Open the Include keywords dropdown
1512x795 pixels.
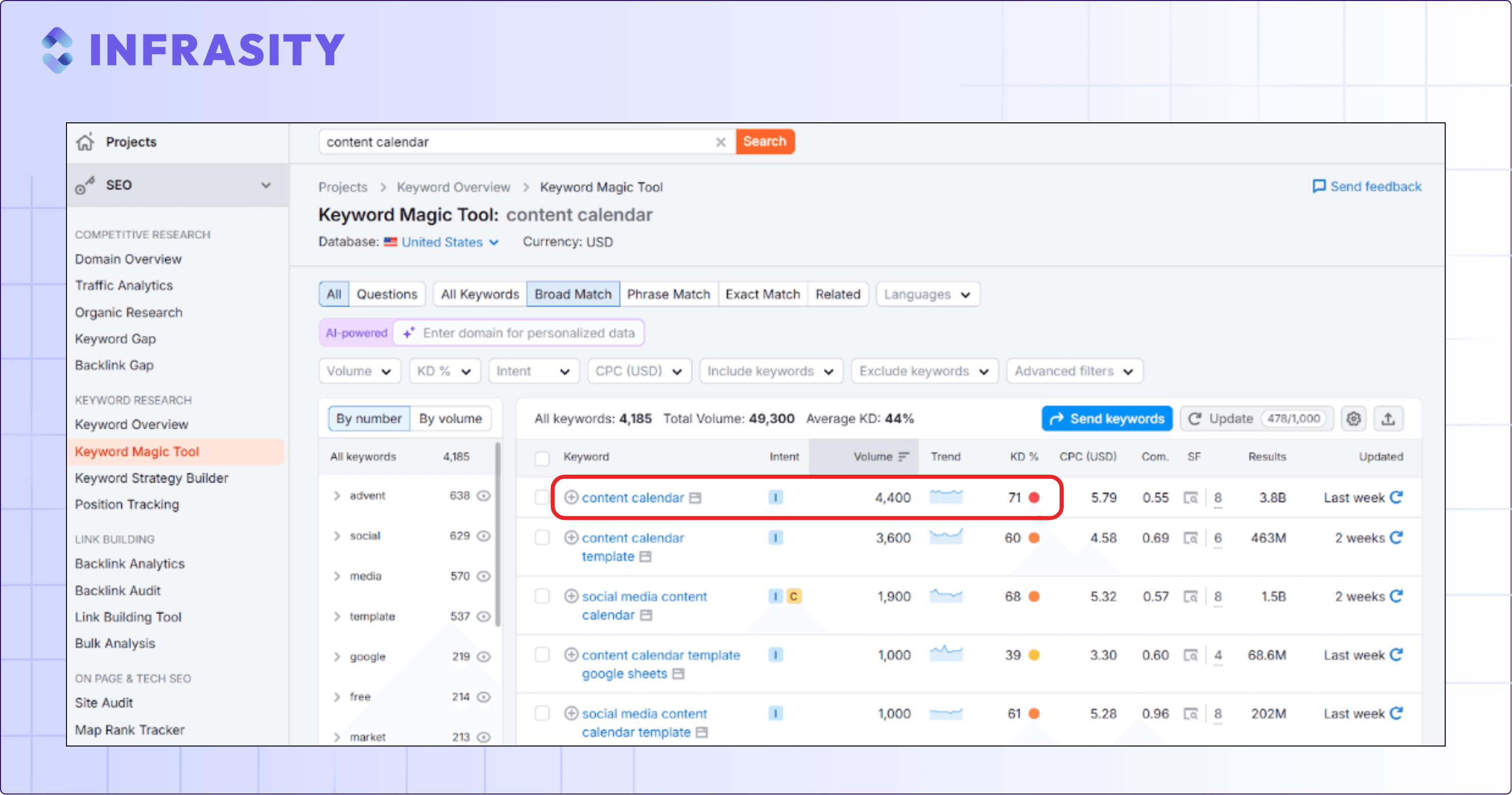point(771,371)
